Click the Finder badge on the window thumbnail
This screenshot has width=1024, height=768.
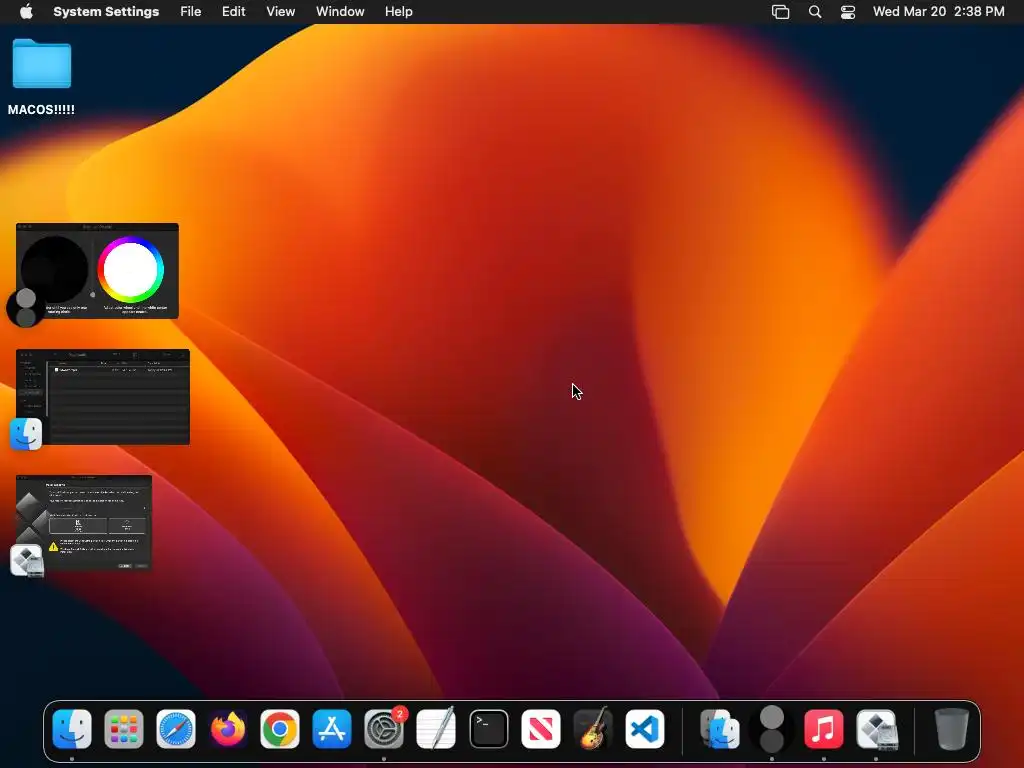click(x=26, y=434)
